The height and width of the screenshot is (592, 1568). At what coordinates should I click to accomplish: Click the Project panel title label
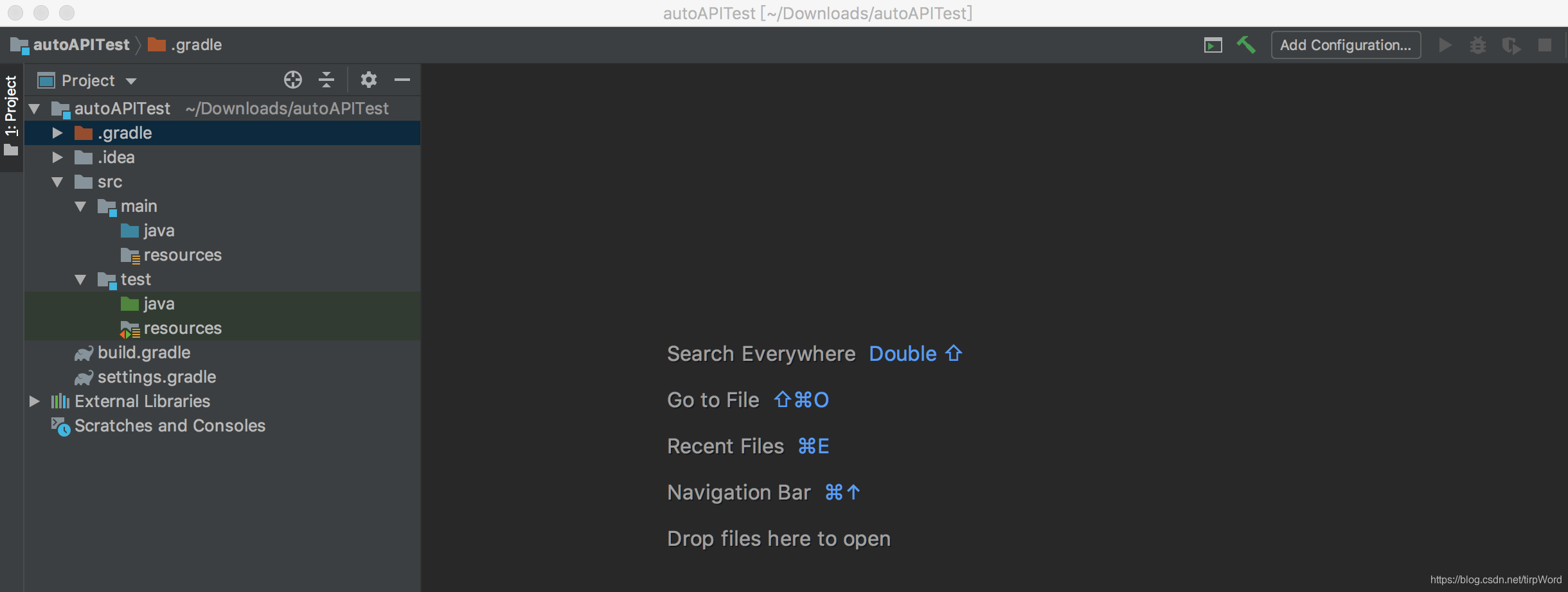point(88,80)
